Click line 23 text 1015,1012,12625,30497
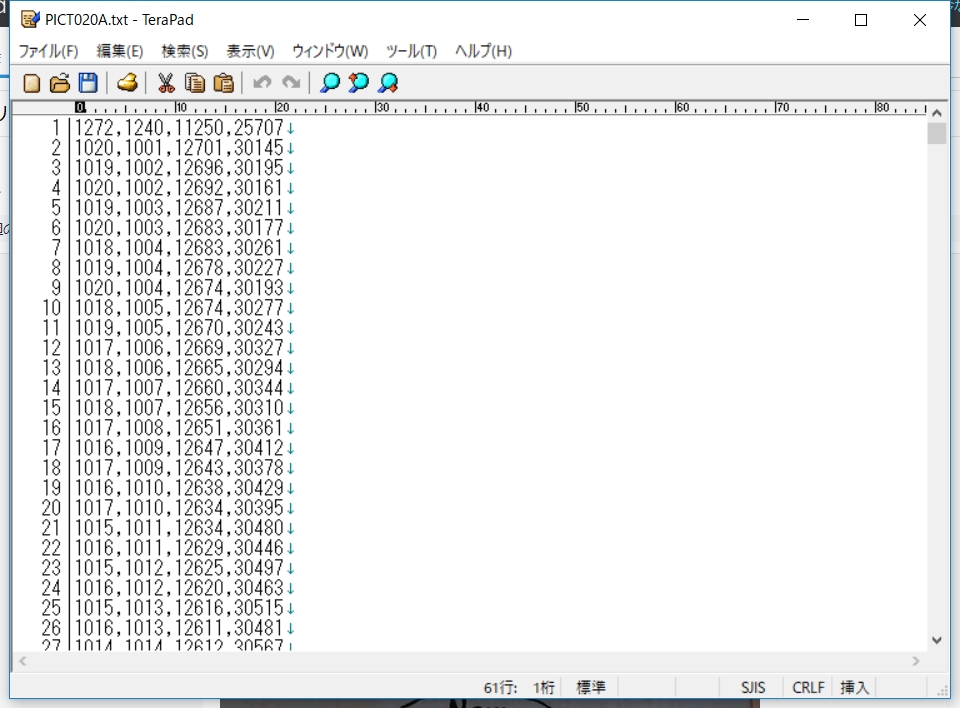Screen dimensions: 960x708 click(x=179, y=568)
